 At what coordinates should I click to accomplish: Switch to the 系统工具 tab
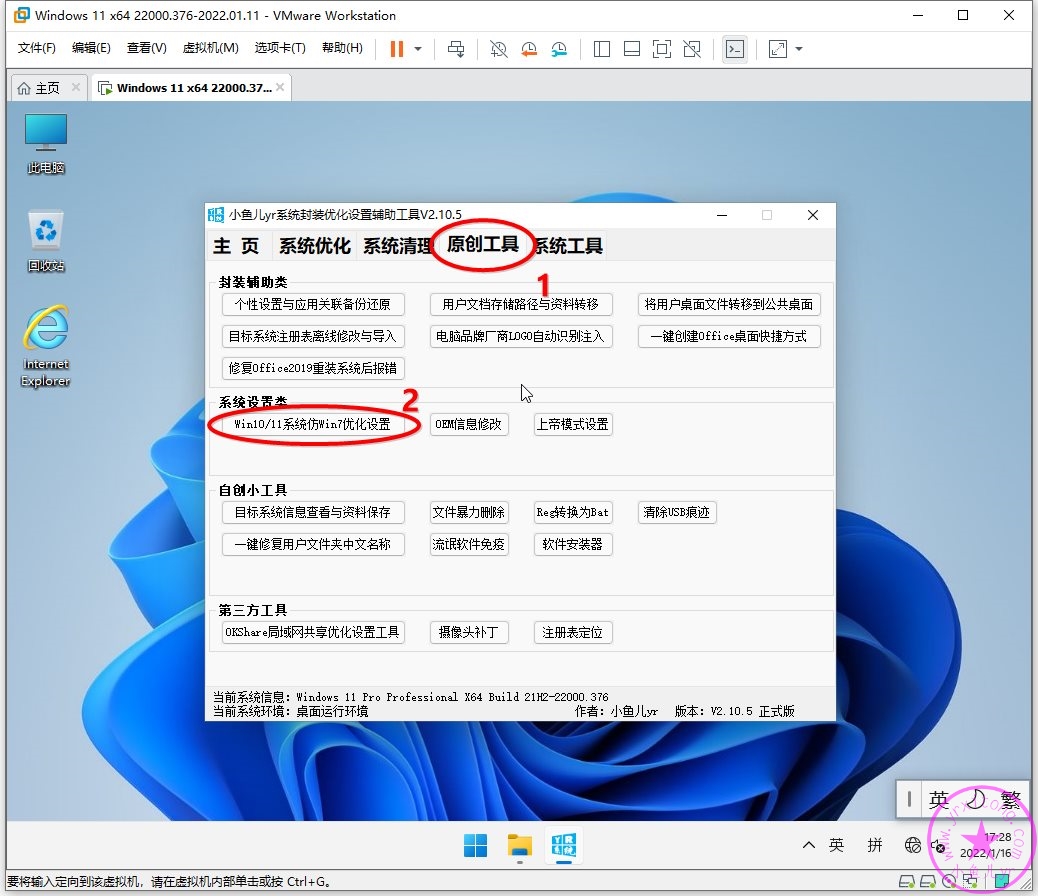point(569,246)
